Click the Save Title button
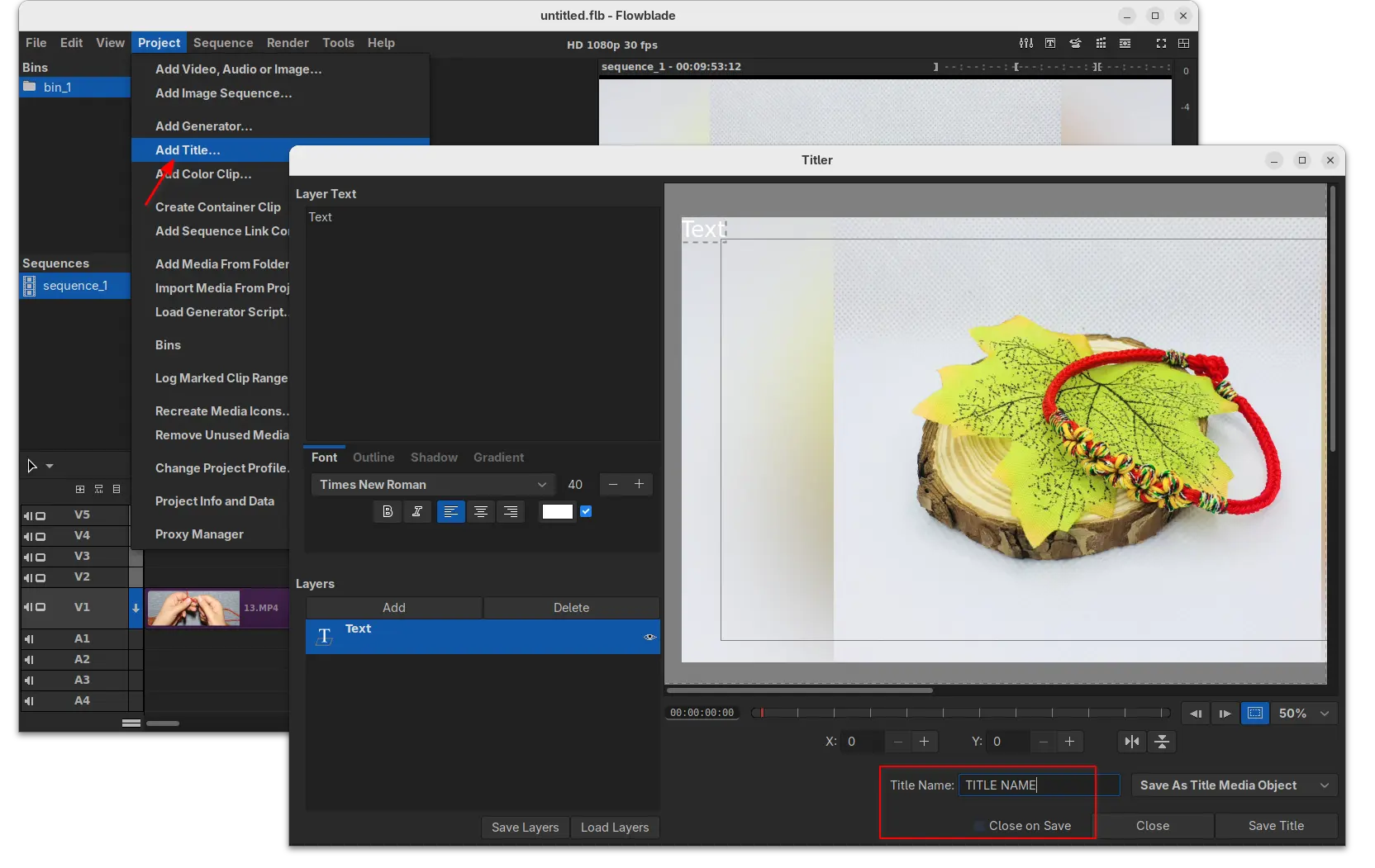This screenshot has width=1375, height=868. click(1276, 826)
